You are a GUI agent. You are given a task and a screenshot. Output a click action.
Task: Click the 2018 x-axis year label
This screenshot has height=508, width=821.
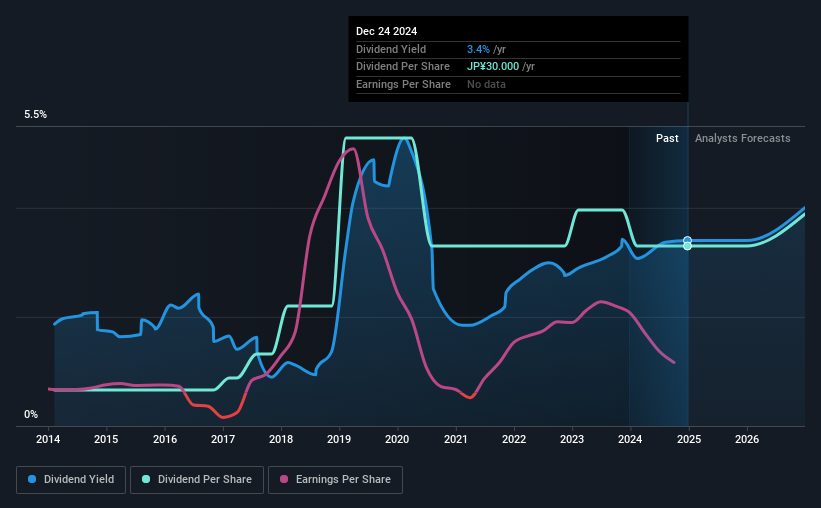click(x=281, y=439)
